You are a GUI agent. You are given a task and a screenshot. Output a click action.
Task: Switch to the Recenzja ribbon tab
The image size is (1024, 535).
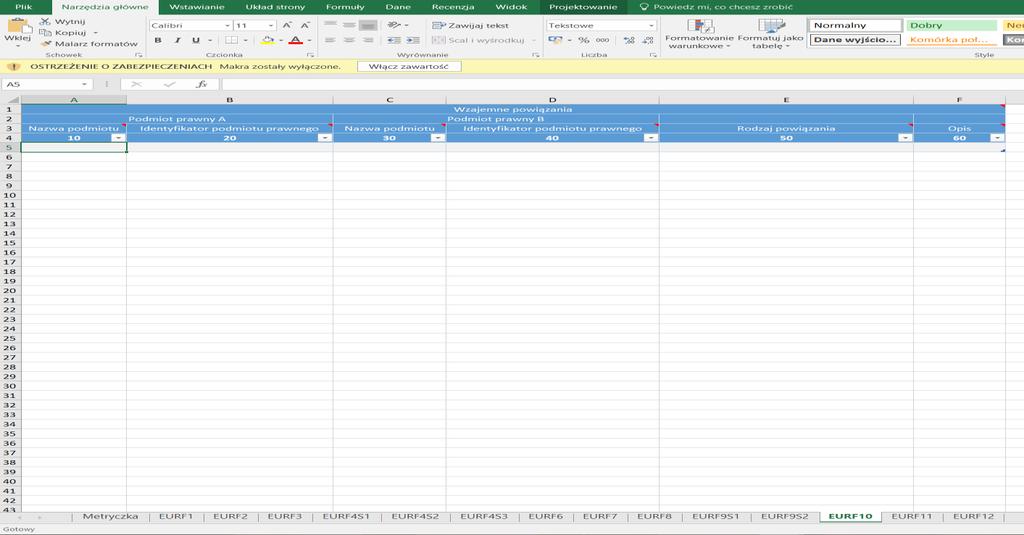pos(453,7)
